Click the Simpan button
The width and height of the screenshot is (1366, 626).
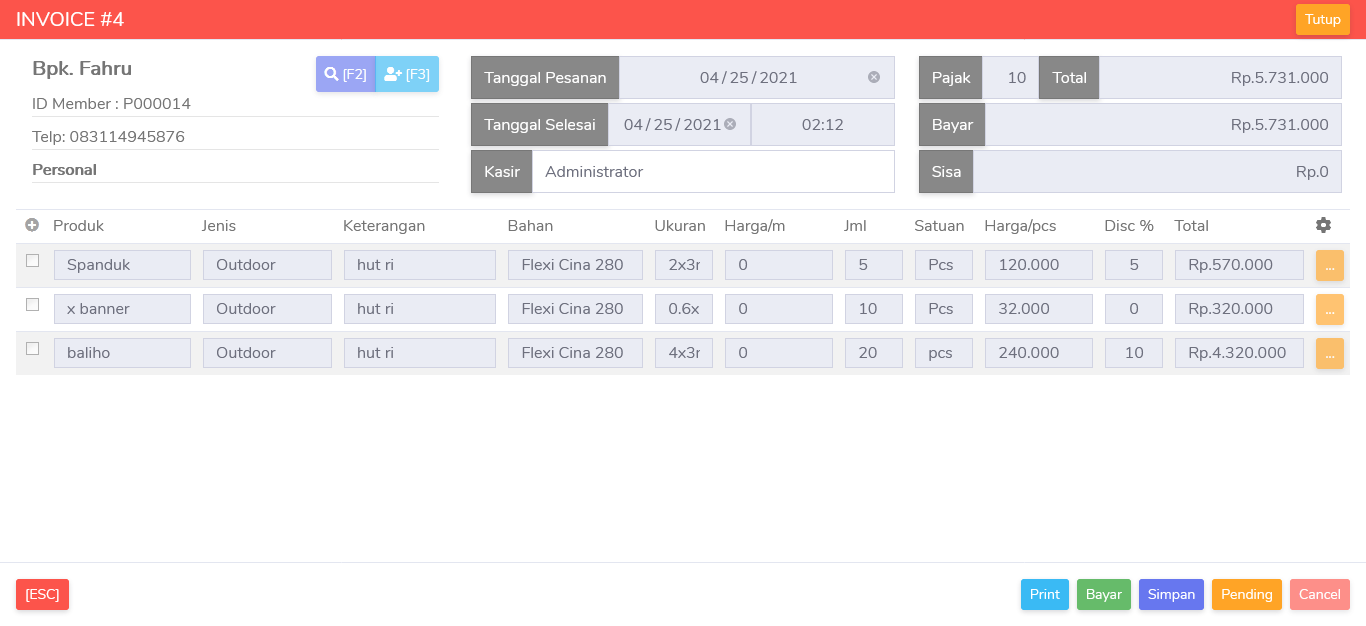point(1171,594)
